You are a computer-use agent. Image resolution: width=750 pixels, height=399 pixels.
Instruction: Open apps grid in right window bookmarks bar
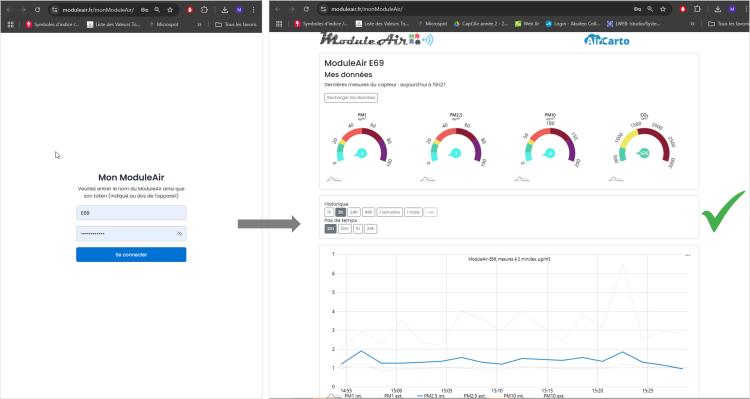point(279,23)
